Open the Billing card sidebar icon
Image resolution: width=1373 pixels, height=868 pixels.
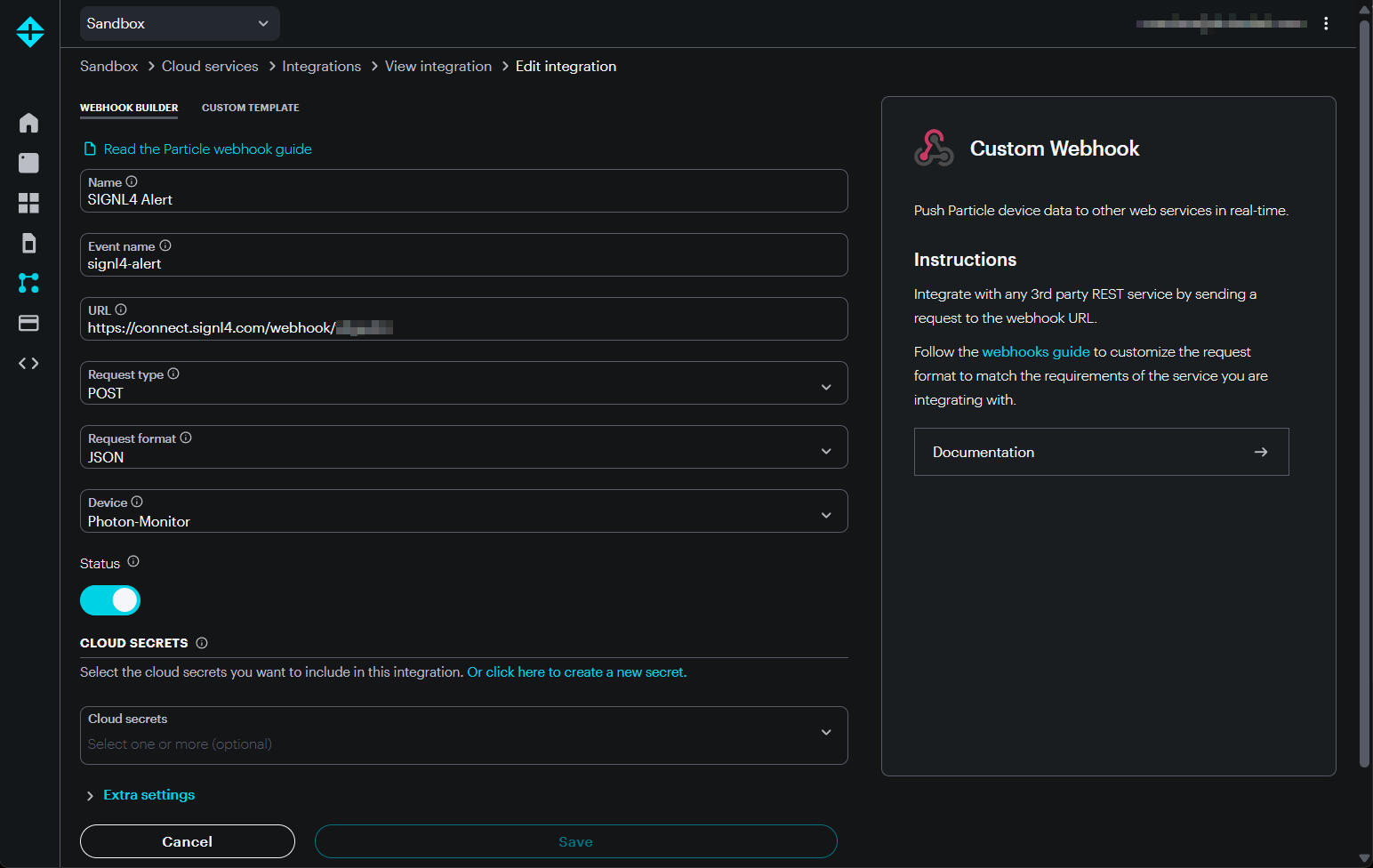click(28, 323)
